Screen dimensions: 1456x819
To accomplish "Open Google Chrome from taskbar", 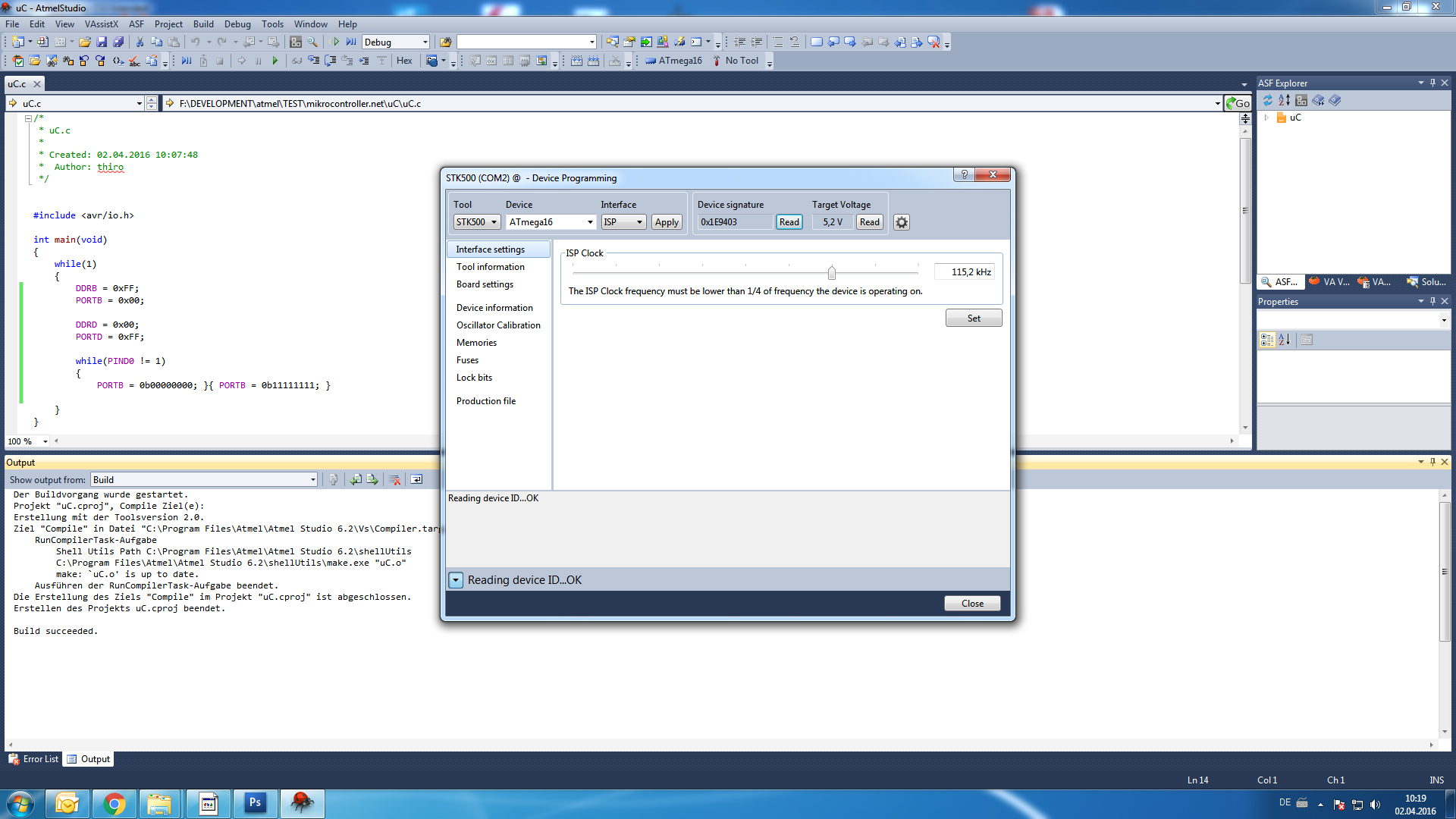I will tap(115, 804).
